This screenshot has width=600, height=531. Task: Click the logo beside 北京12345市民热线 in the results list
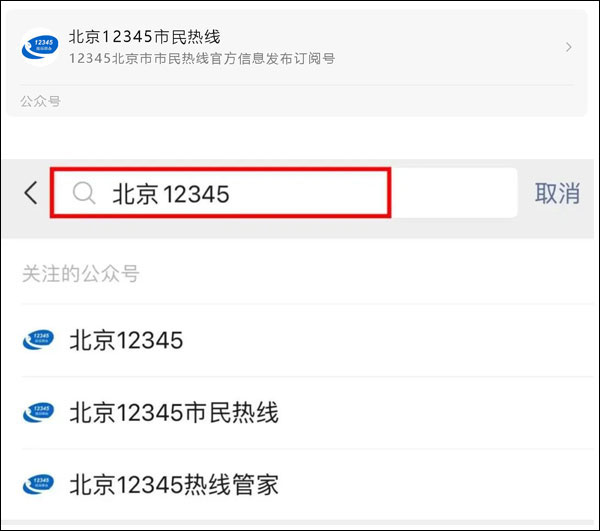(39, 412)
